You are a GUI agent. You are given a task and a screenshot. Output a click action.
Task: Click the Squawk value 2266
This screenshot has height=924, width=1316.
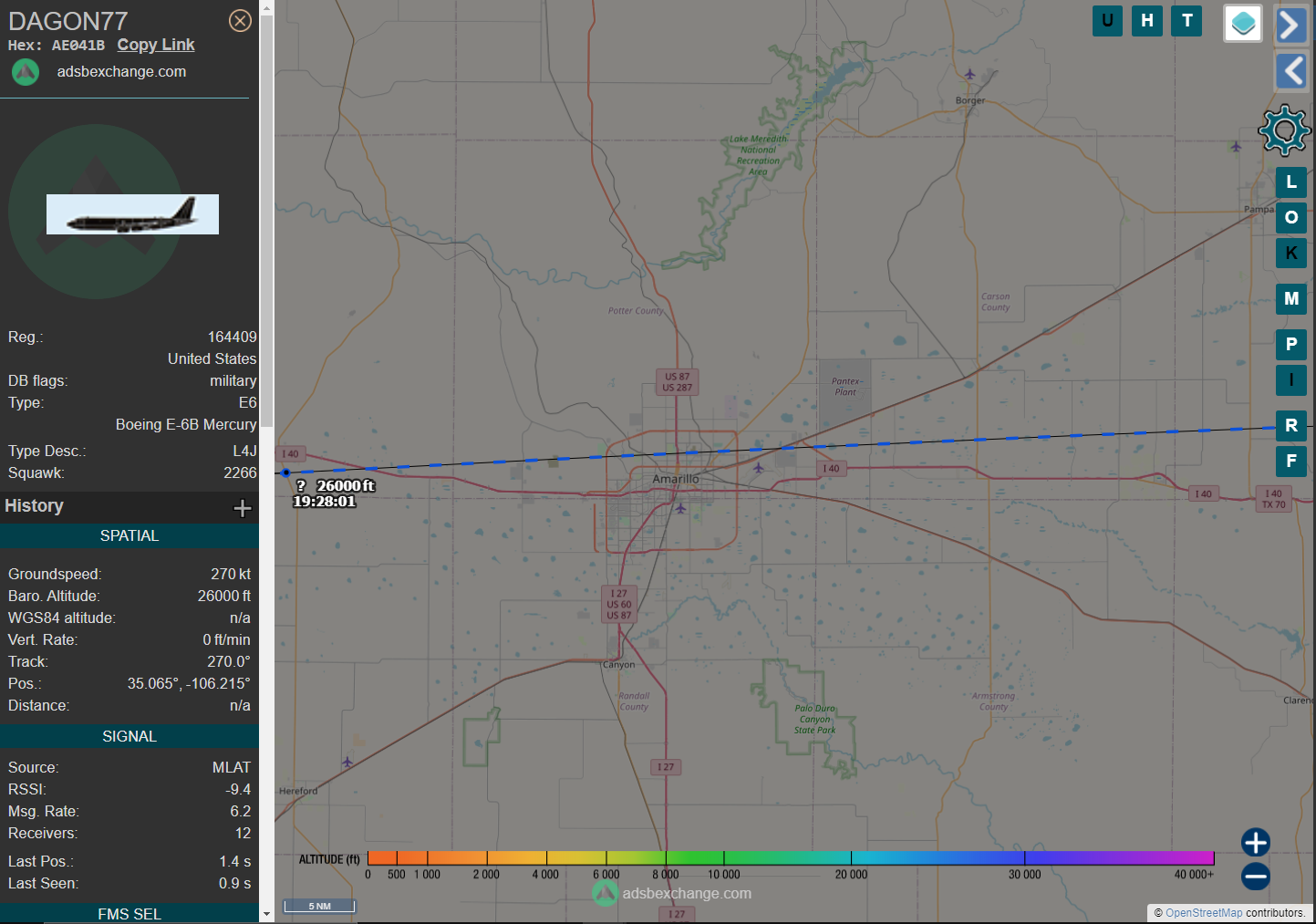pos(240,472)
